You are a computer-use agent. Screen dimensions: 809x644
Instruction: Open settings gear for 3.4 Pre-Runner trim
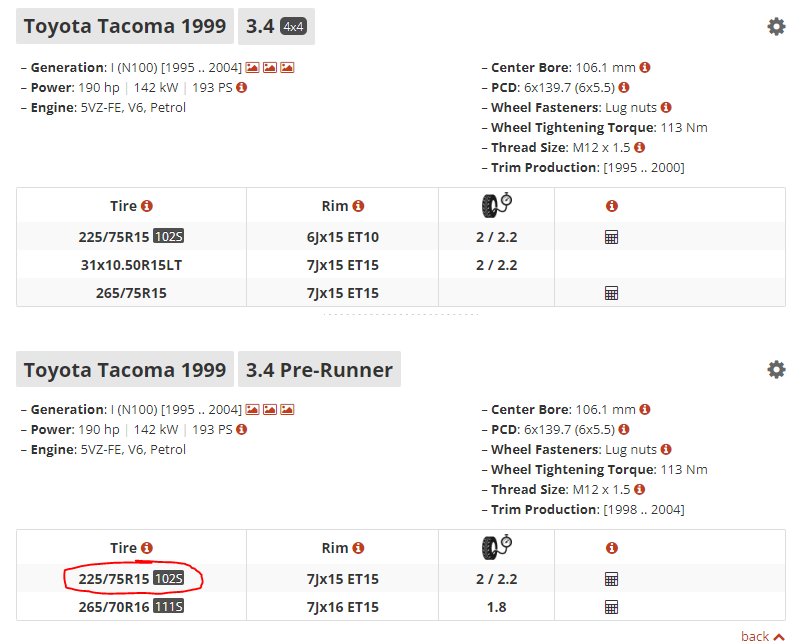tap(776, 369)
